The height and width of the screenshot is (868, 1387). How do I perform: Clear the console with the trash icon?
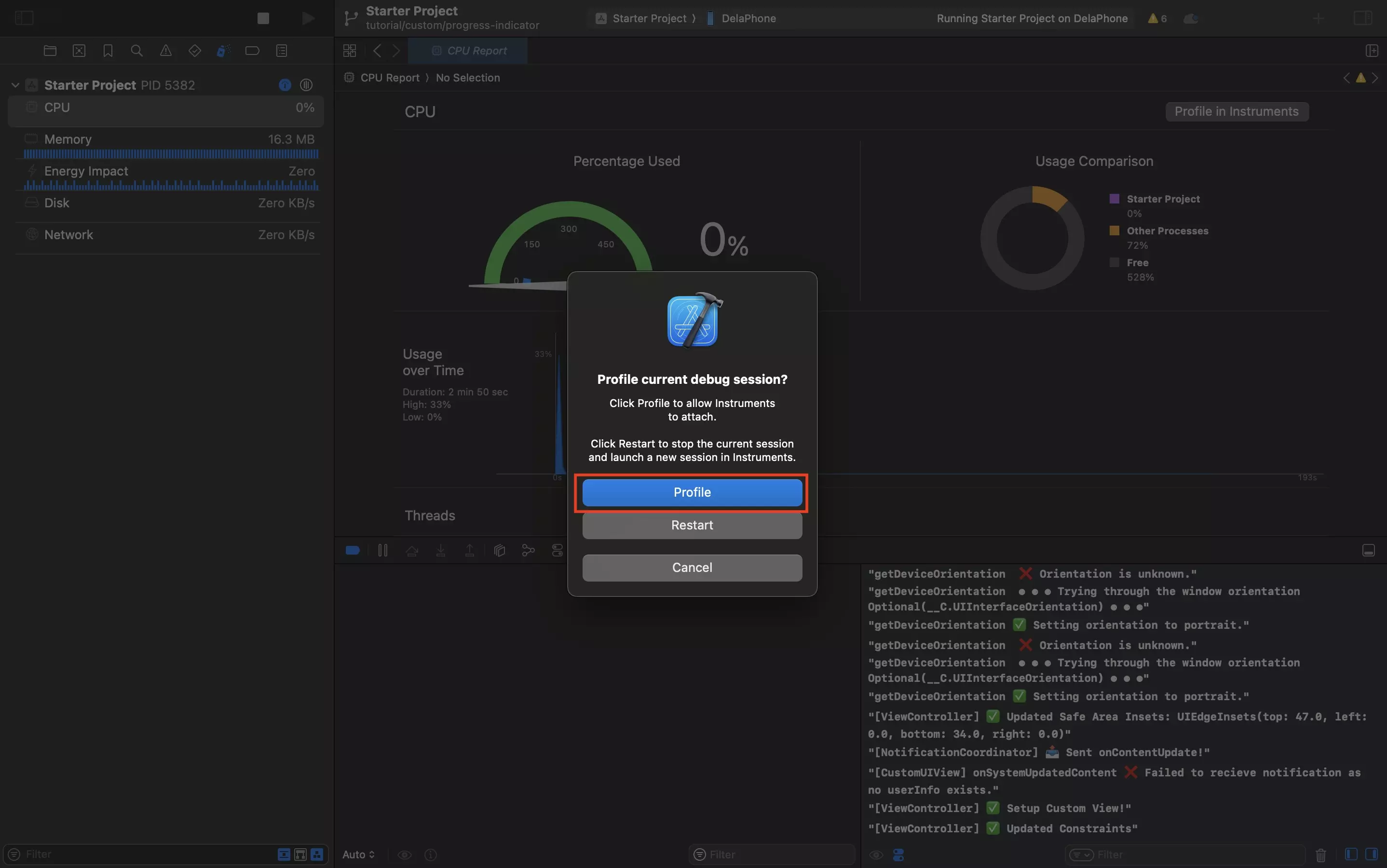(x=1320, y=855)
